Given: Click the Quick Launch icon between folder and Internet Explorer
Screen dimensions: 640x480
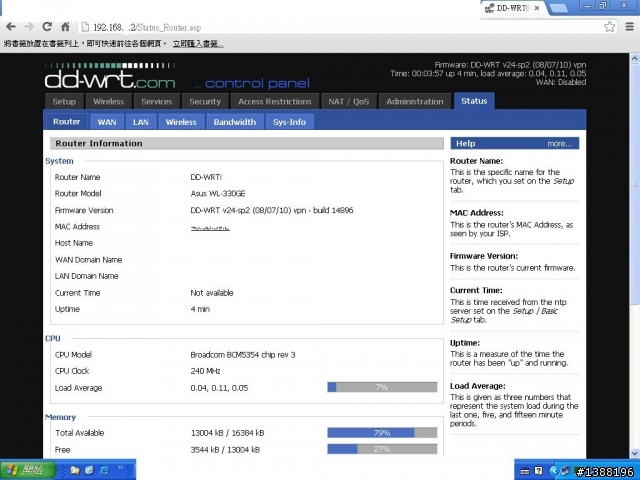Looking at the screenshot, I should [x=90, y=470].
